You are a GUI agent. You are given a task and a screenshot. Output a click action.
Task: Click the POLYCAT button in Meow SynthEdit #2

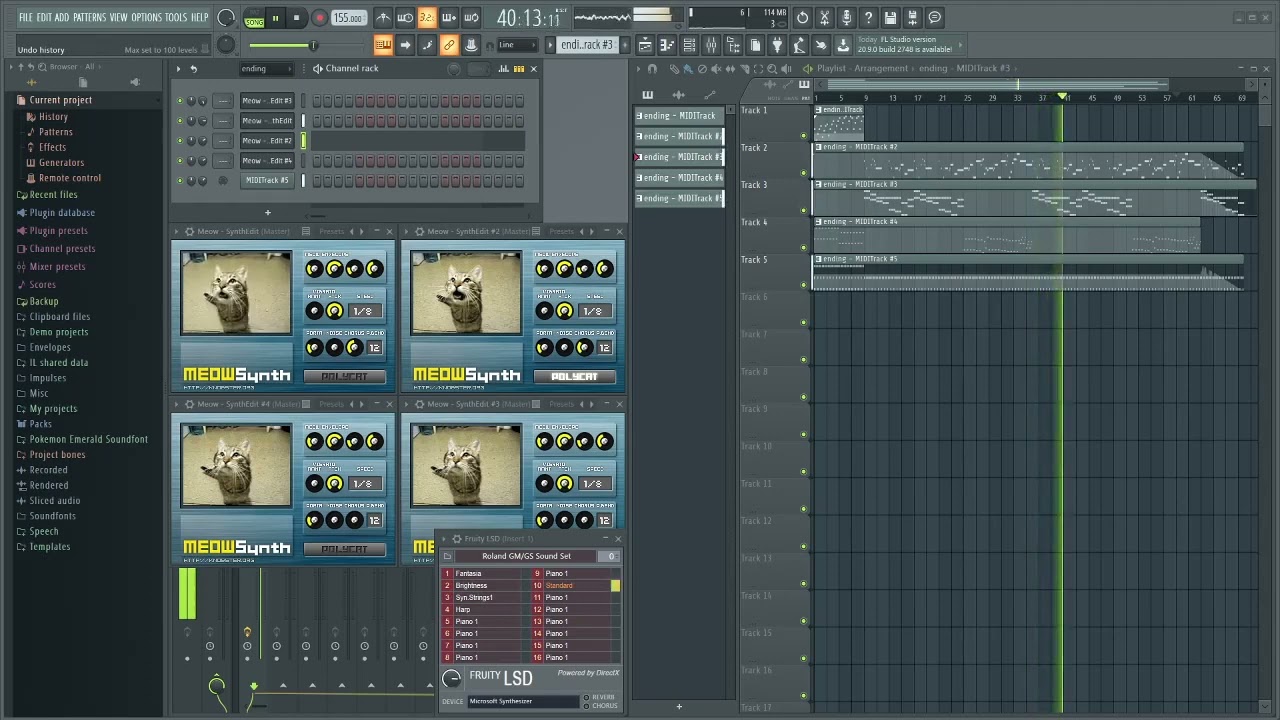tap(574, 376)
